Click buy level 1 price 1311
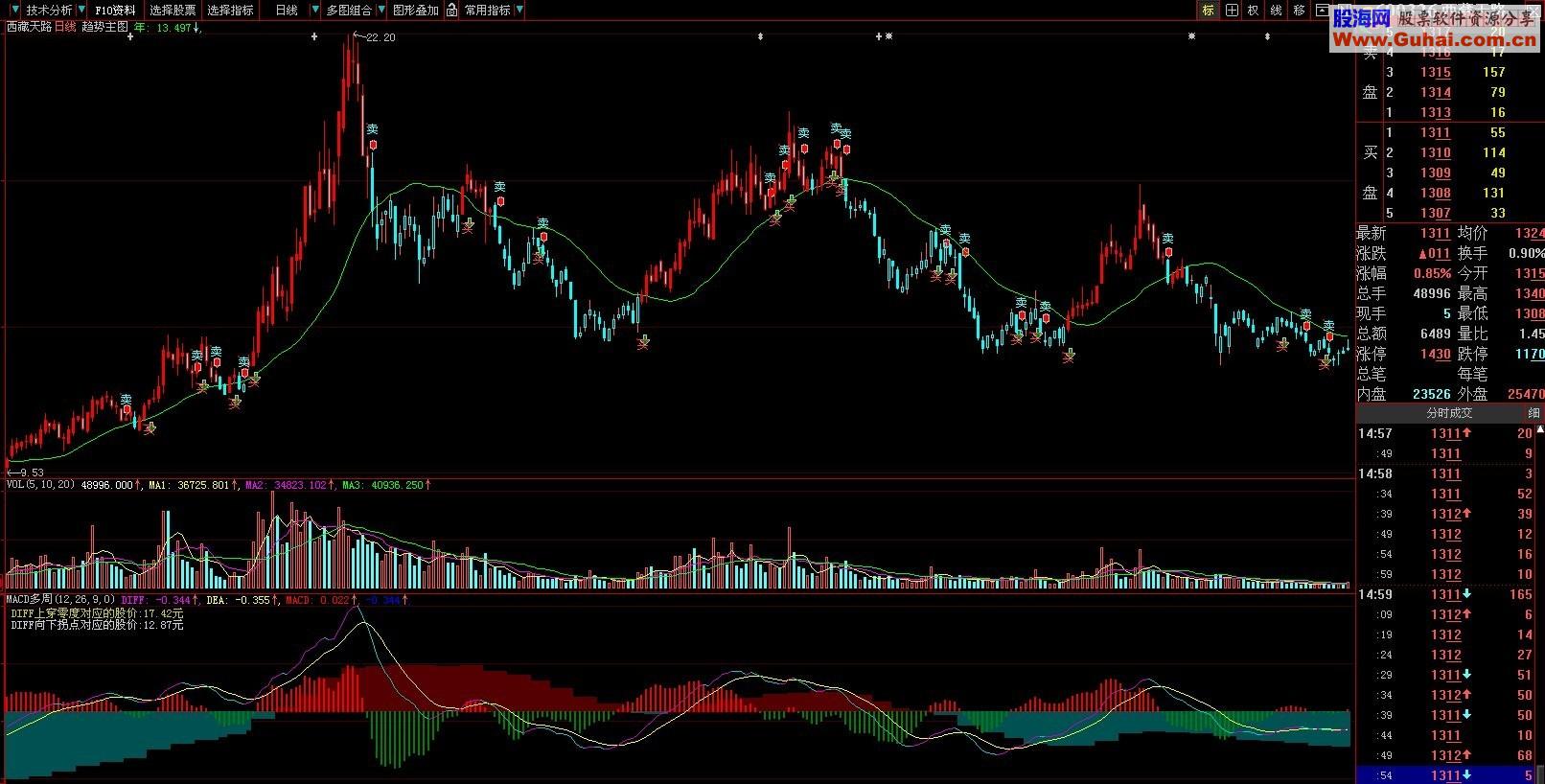This screenshot has height=784, width=1545. point(1435,132)
